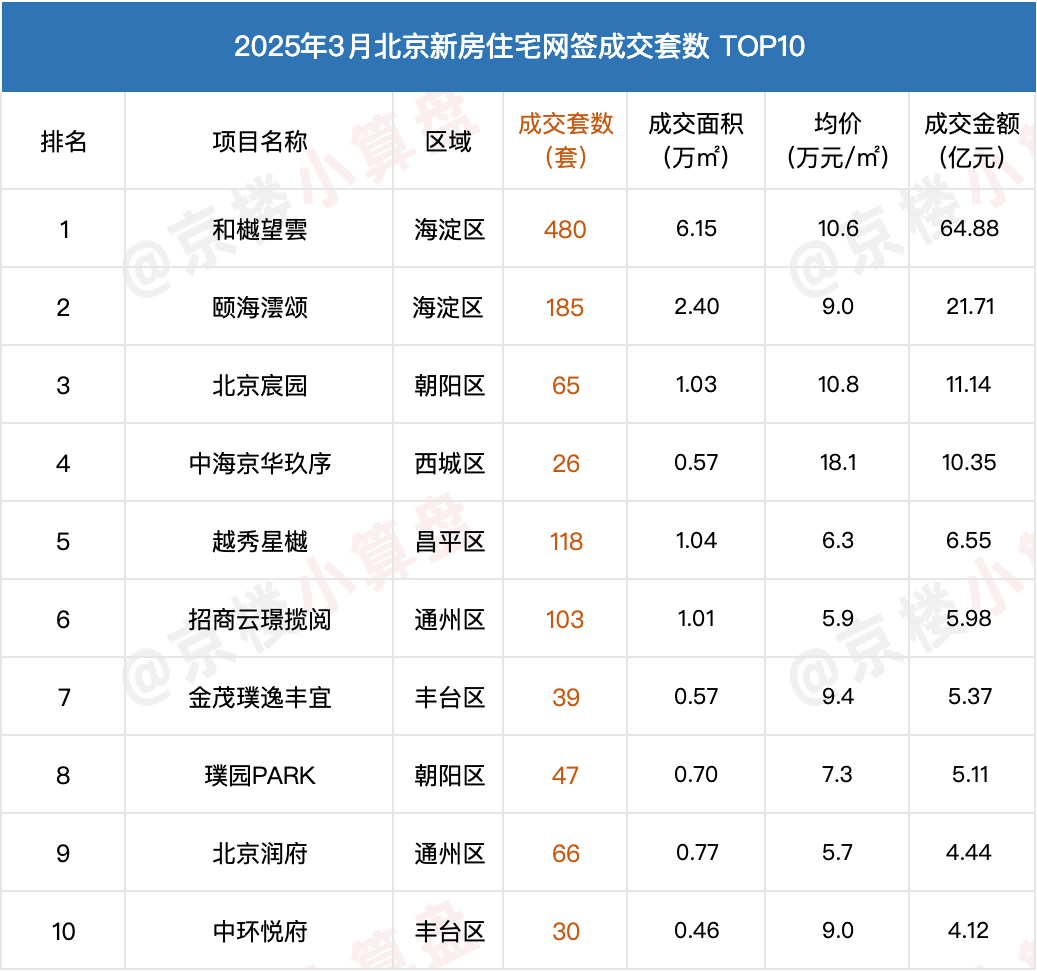Select project name '金茂璞逸丰宜'
1037x971 pixels.
point(260,698)
